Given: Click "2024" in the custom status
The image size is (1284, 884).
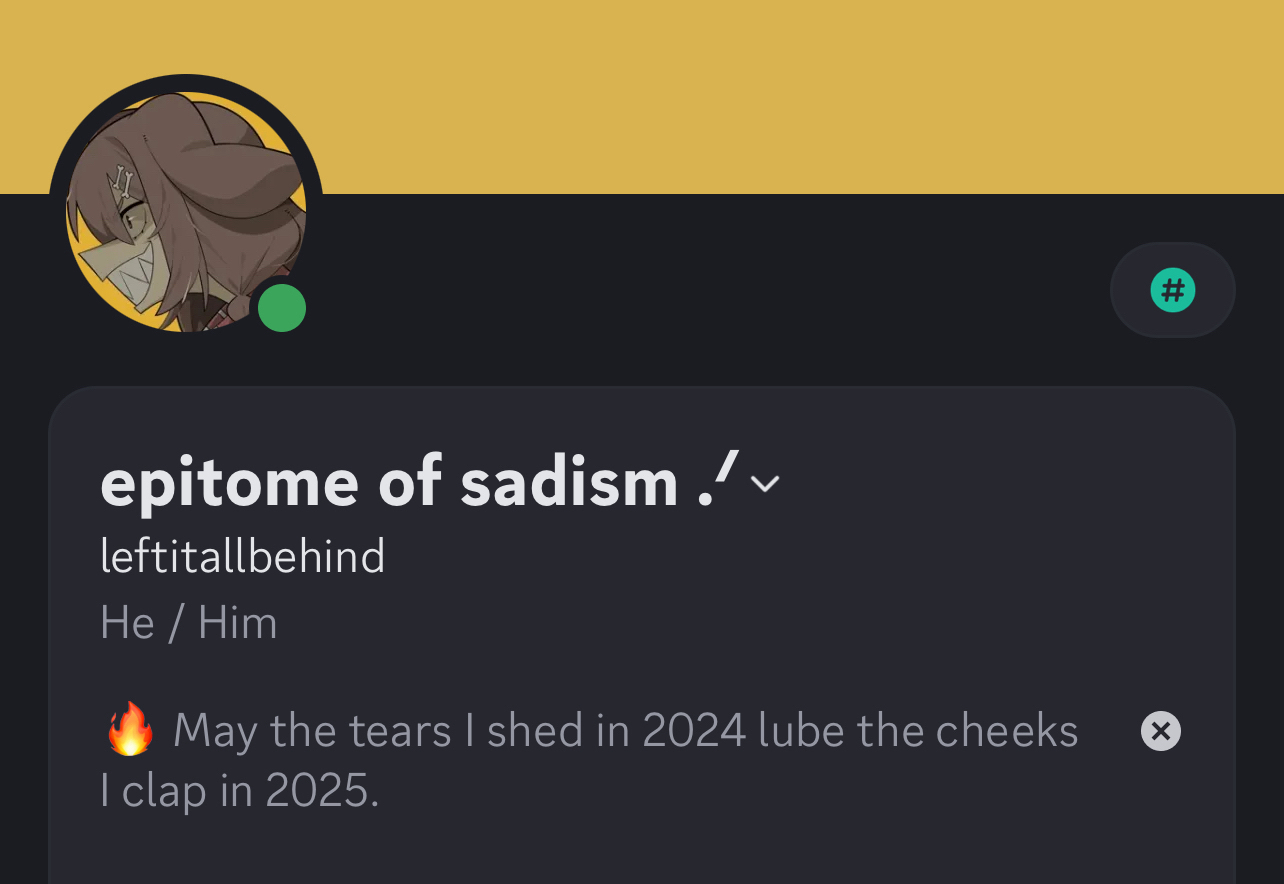Looking at the screenshot, I should 694,731.
